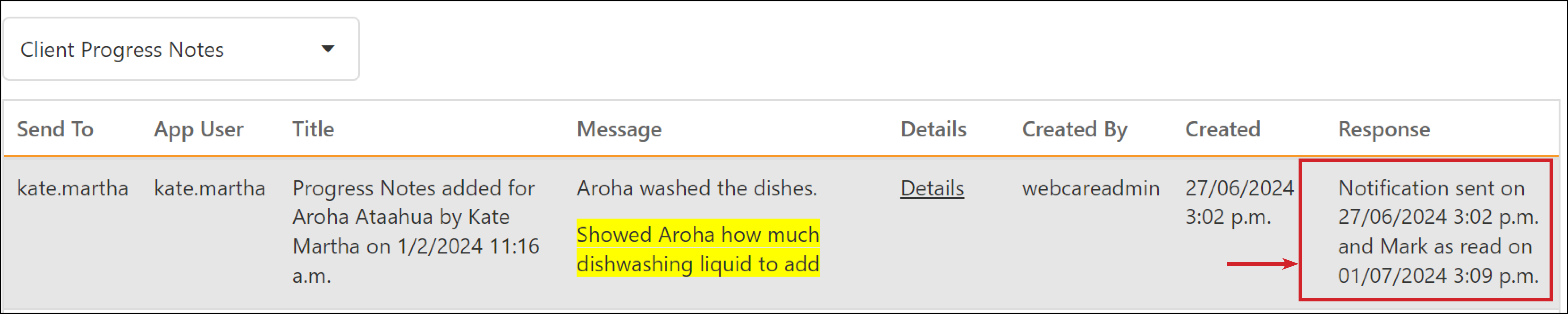Viewport: 1568px width, 314px height.
Task: Click the dropdown arrow caret icon
Action: 328,49
